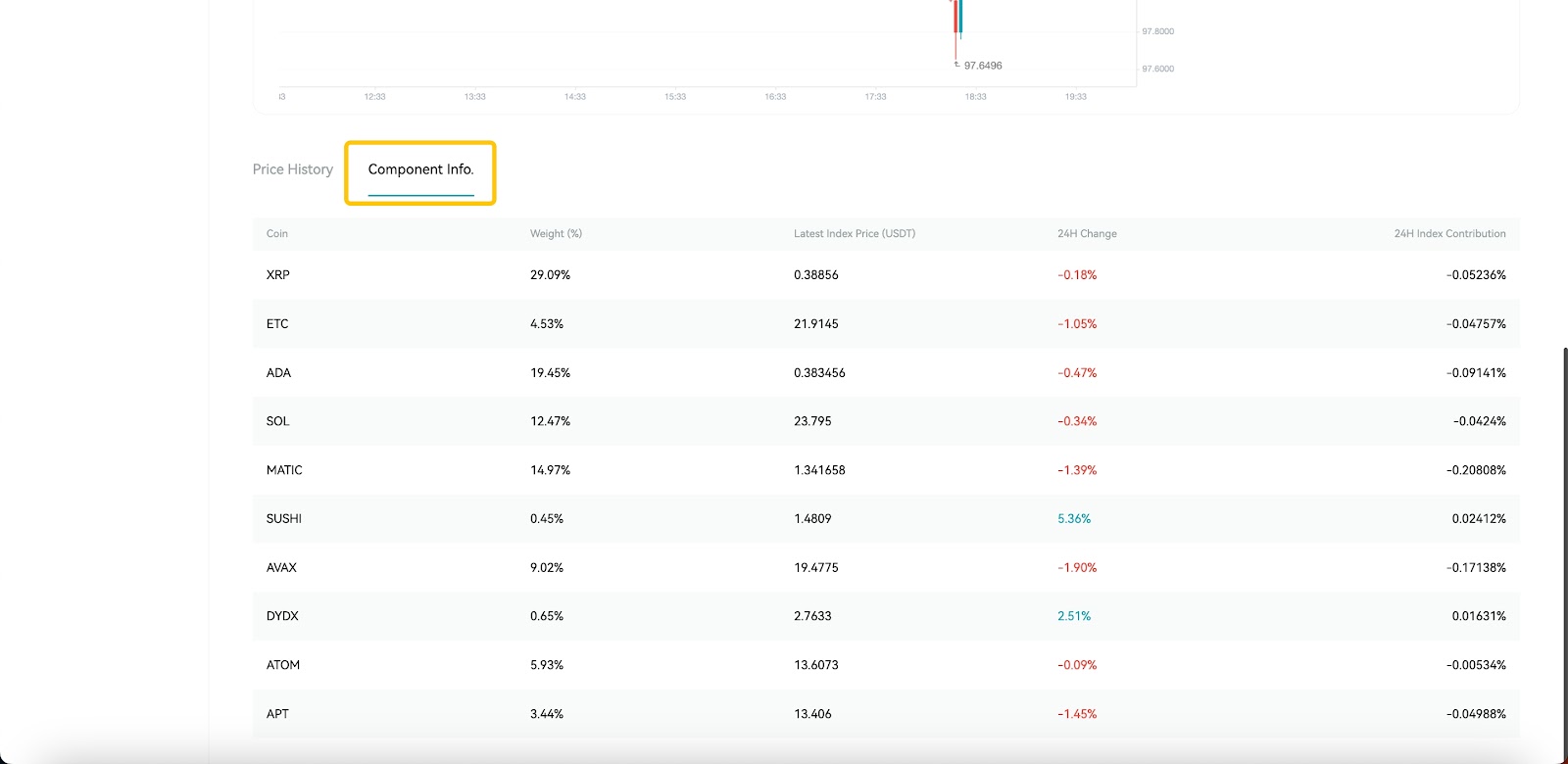Click AVAX index price 19.4775
The image size is (1568, 764).
point(816,568)
